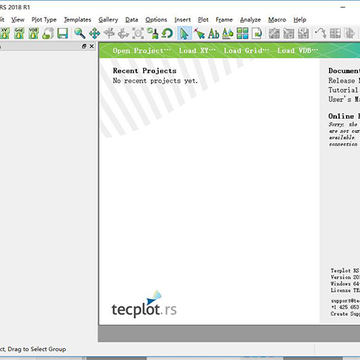Open the Insert menu
This screenshot has width=360, height=360.
[183, 20]
